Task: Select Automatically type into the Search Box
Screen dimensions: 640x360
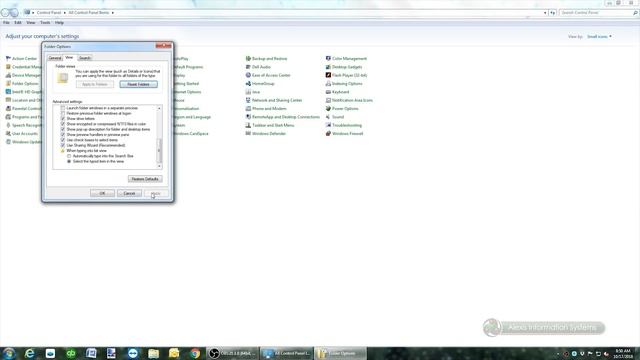Action: [69, 156]
